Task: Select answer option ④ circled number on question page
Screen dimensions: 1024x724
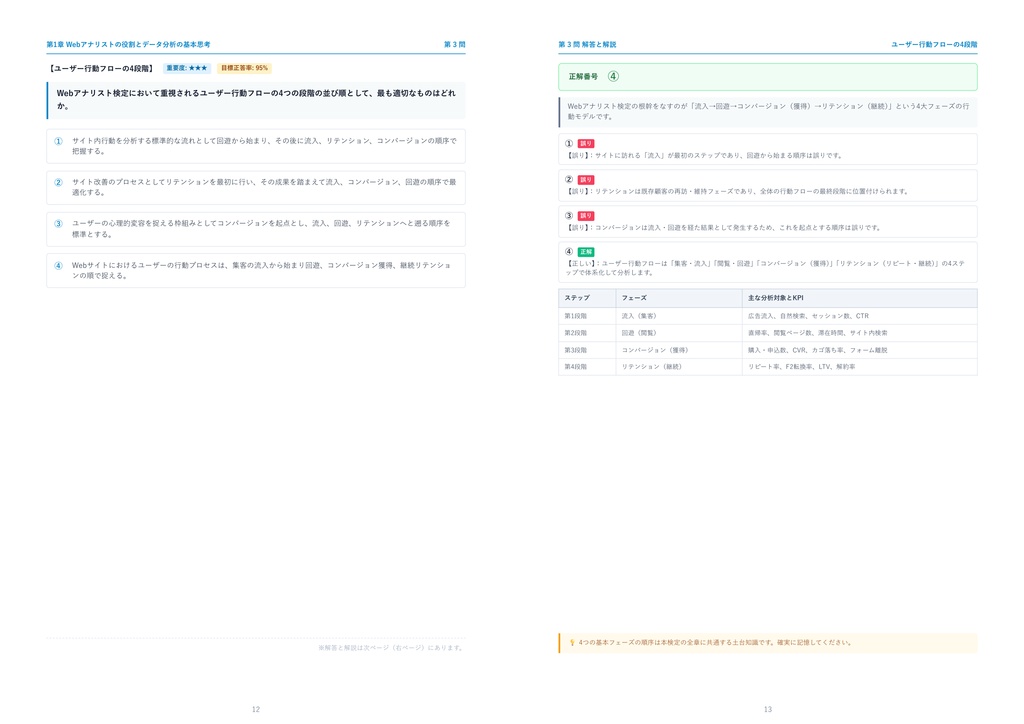Action: (58, 266)
